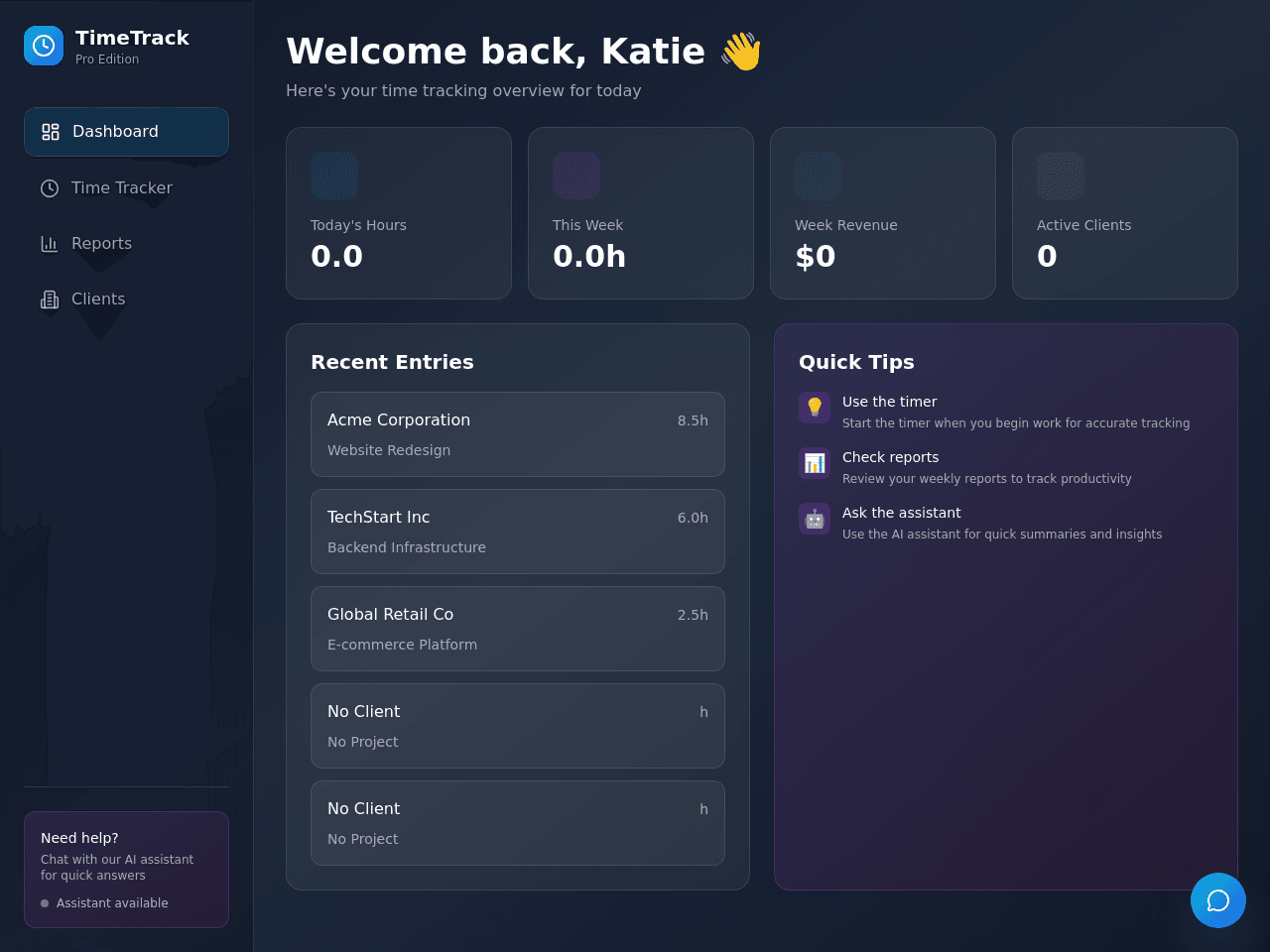Image resolution: width=1270 pixels, height=952 pixels.
Task: Click the waving hand emoji
Action: click(x=741, y=52)
